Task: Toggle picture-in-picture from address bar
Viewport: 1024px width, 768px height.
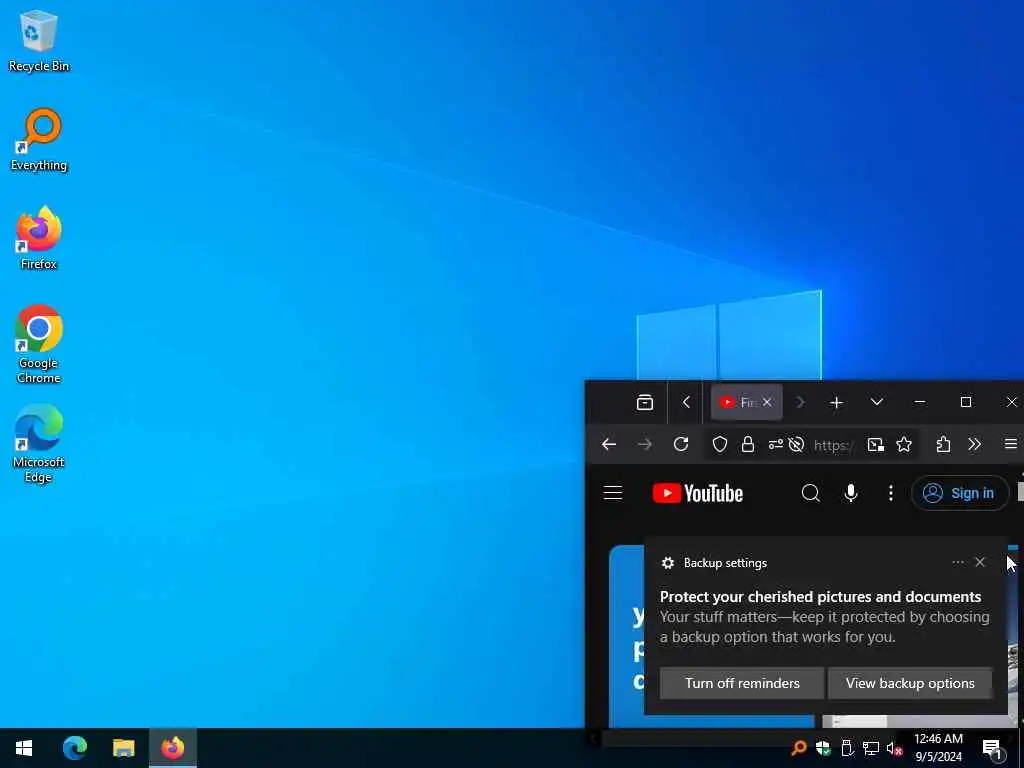Action: [875, 445]
